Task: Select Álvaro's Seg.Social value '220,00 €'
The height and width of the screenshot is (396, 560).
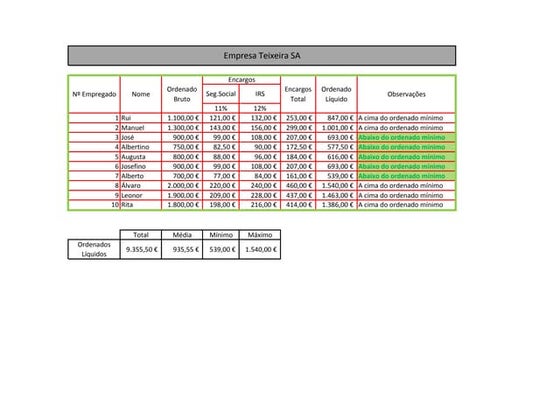Action: (221, 186)
